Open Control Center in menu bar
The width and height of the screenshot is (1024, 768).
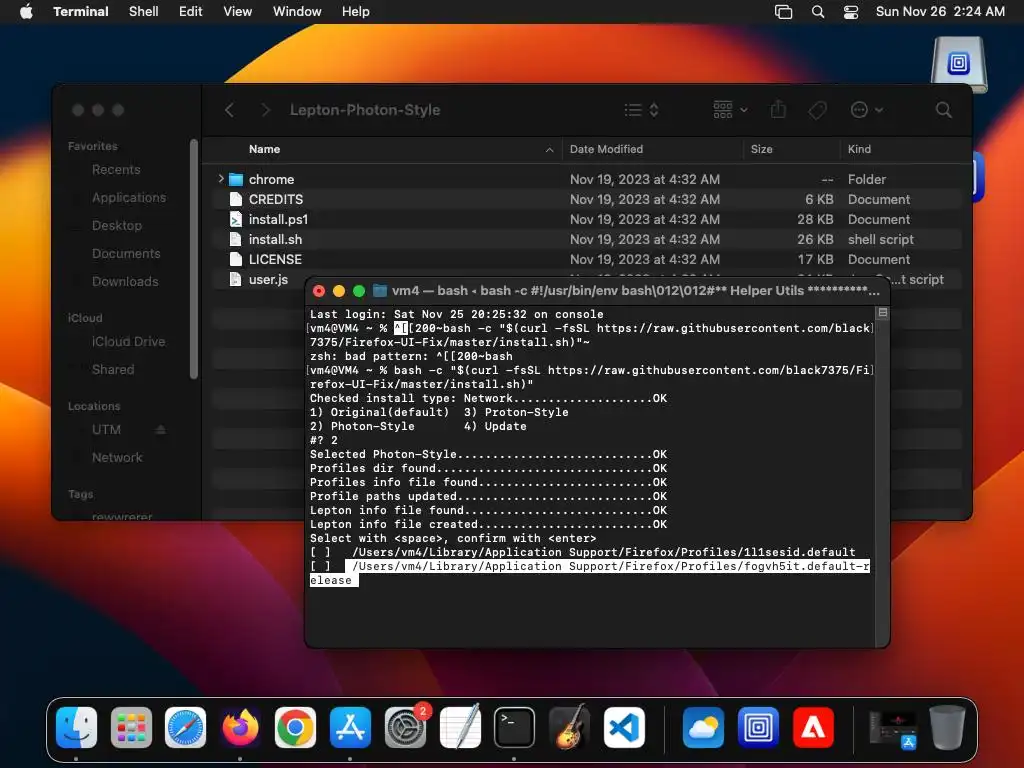851,12
